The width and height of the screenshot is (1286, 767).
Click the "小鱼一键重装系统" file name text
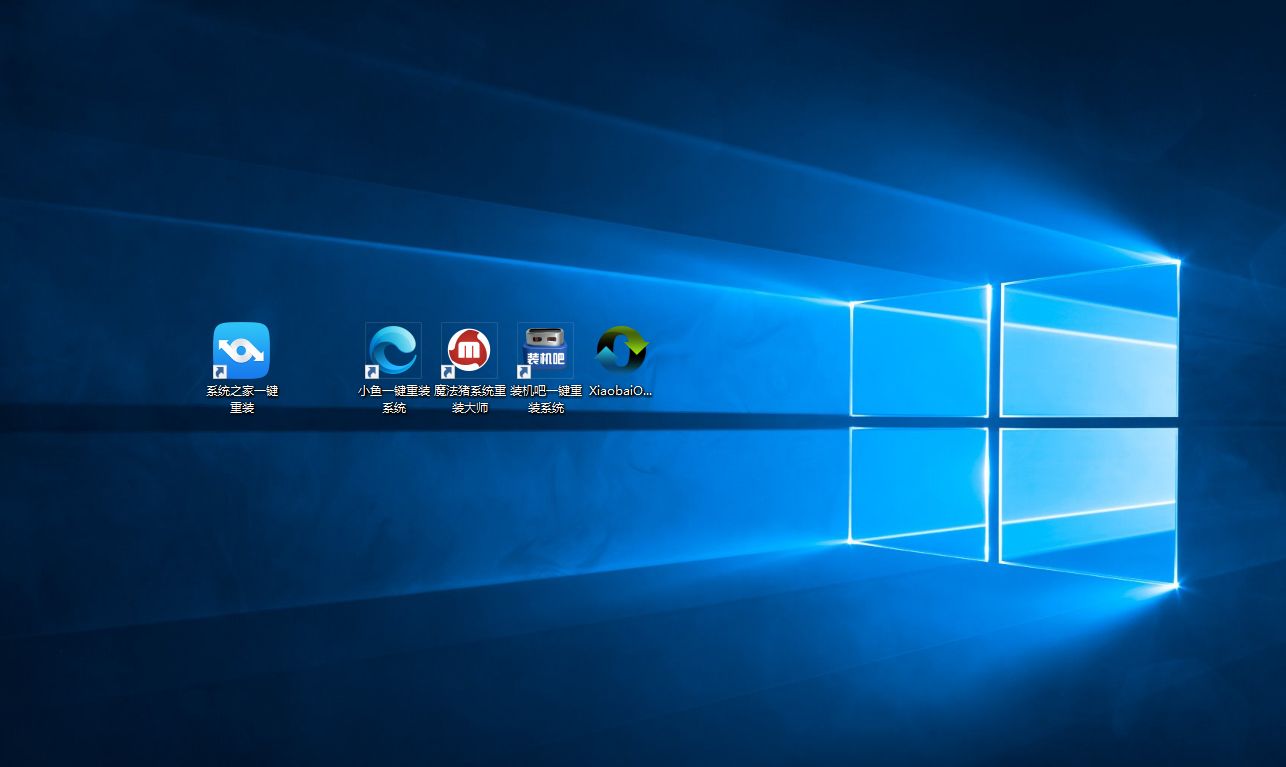pos(394,399)
